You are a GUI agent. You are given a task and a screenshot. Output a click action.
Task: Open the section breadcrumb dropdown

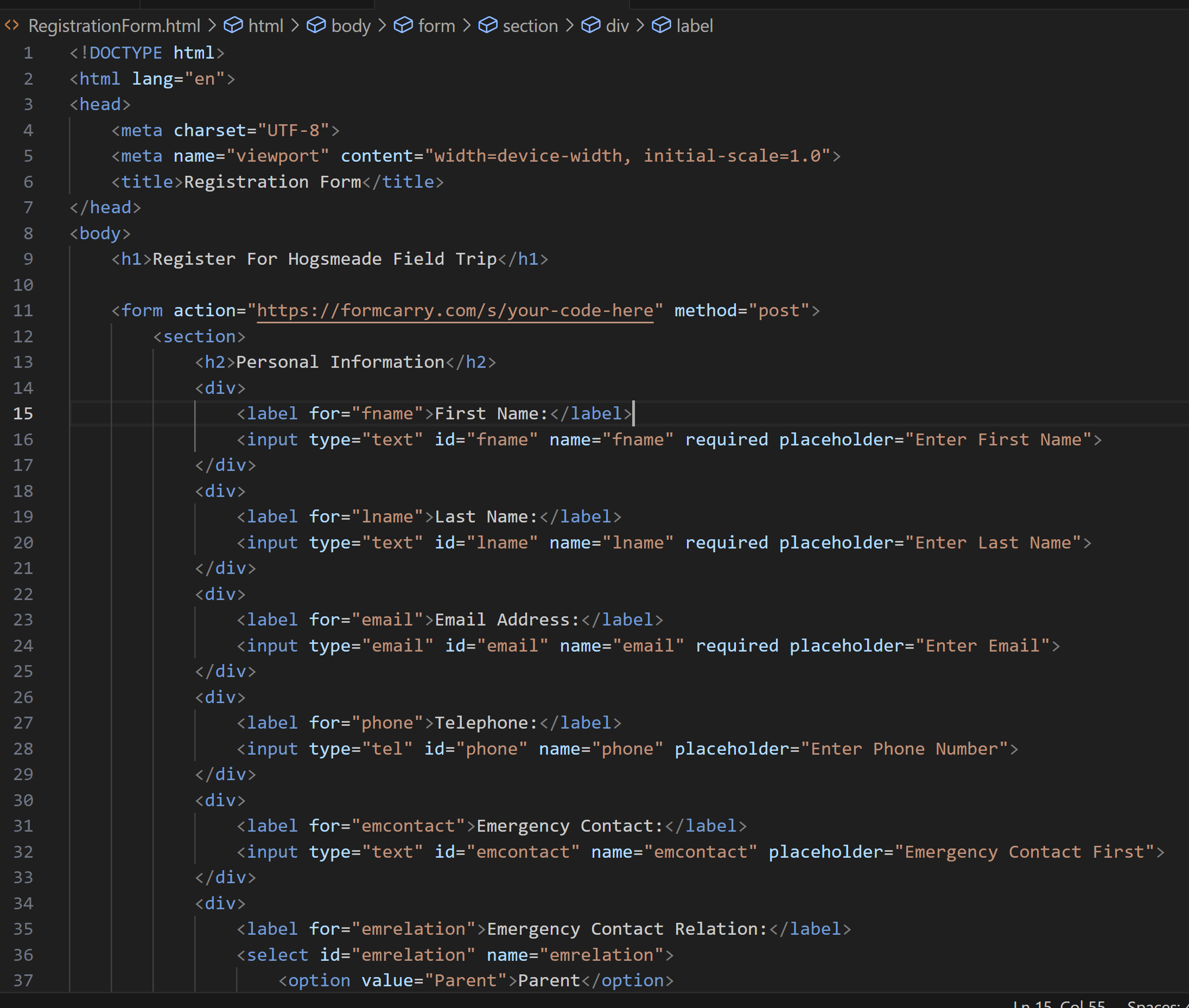click(x=530, y=25)
